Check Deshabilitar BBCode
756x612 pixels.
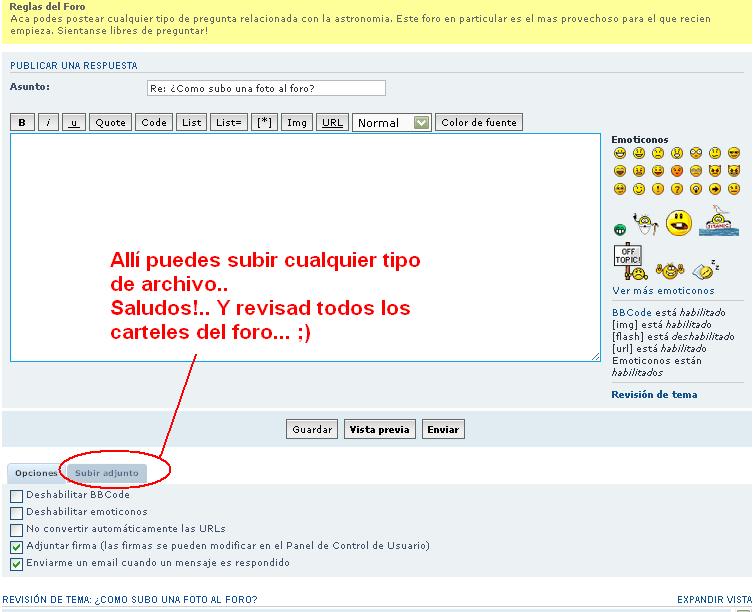[16, 496]
